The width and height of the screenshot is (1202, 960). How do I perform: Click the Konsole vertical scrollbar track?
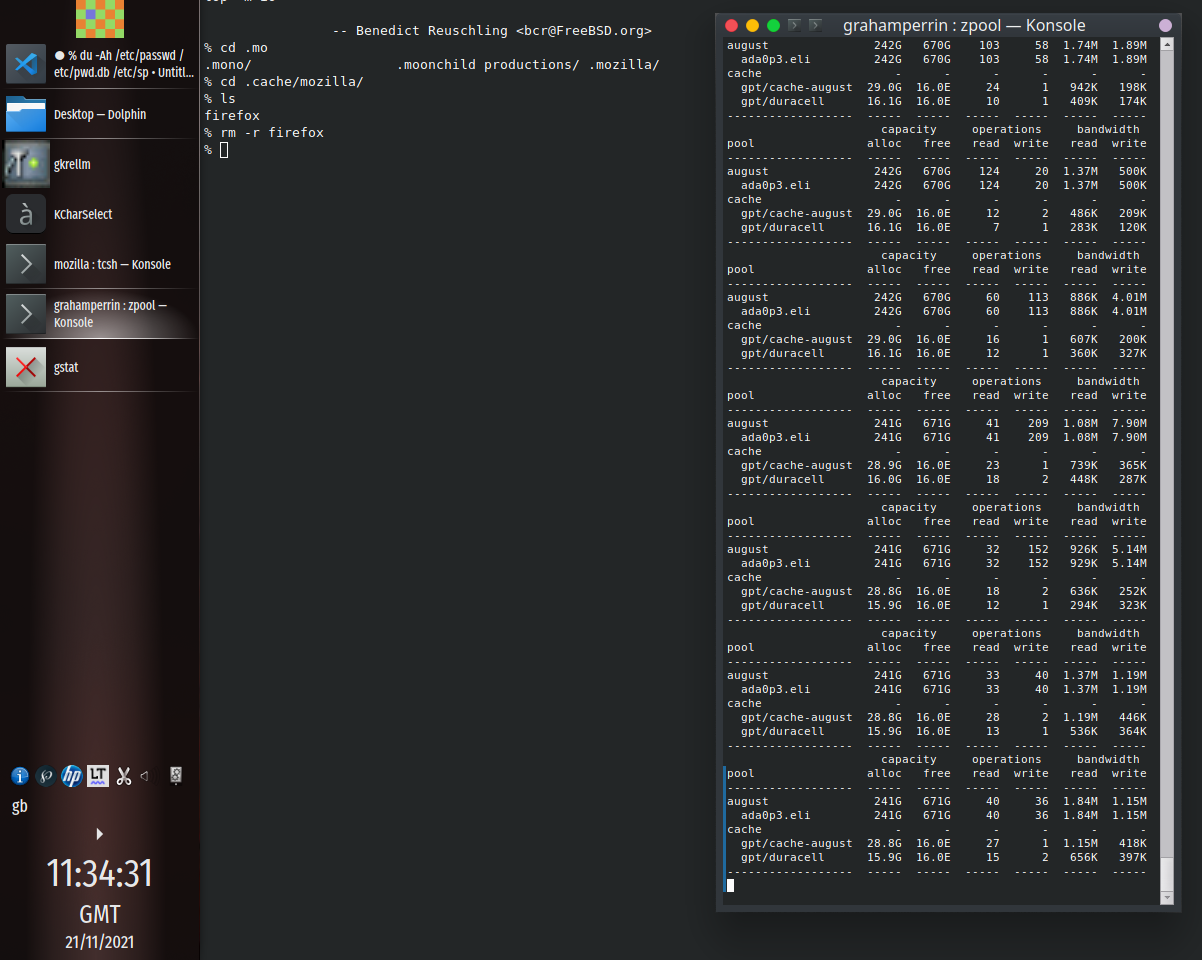click(x=1166, y=470)
